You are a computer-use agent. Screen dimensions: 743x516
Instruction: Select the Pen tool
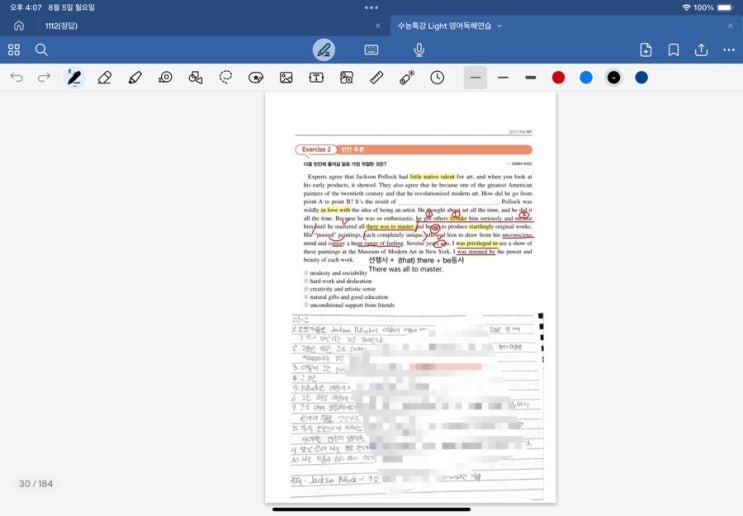click(x=74, y=77)
